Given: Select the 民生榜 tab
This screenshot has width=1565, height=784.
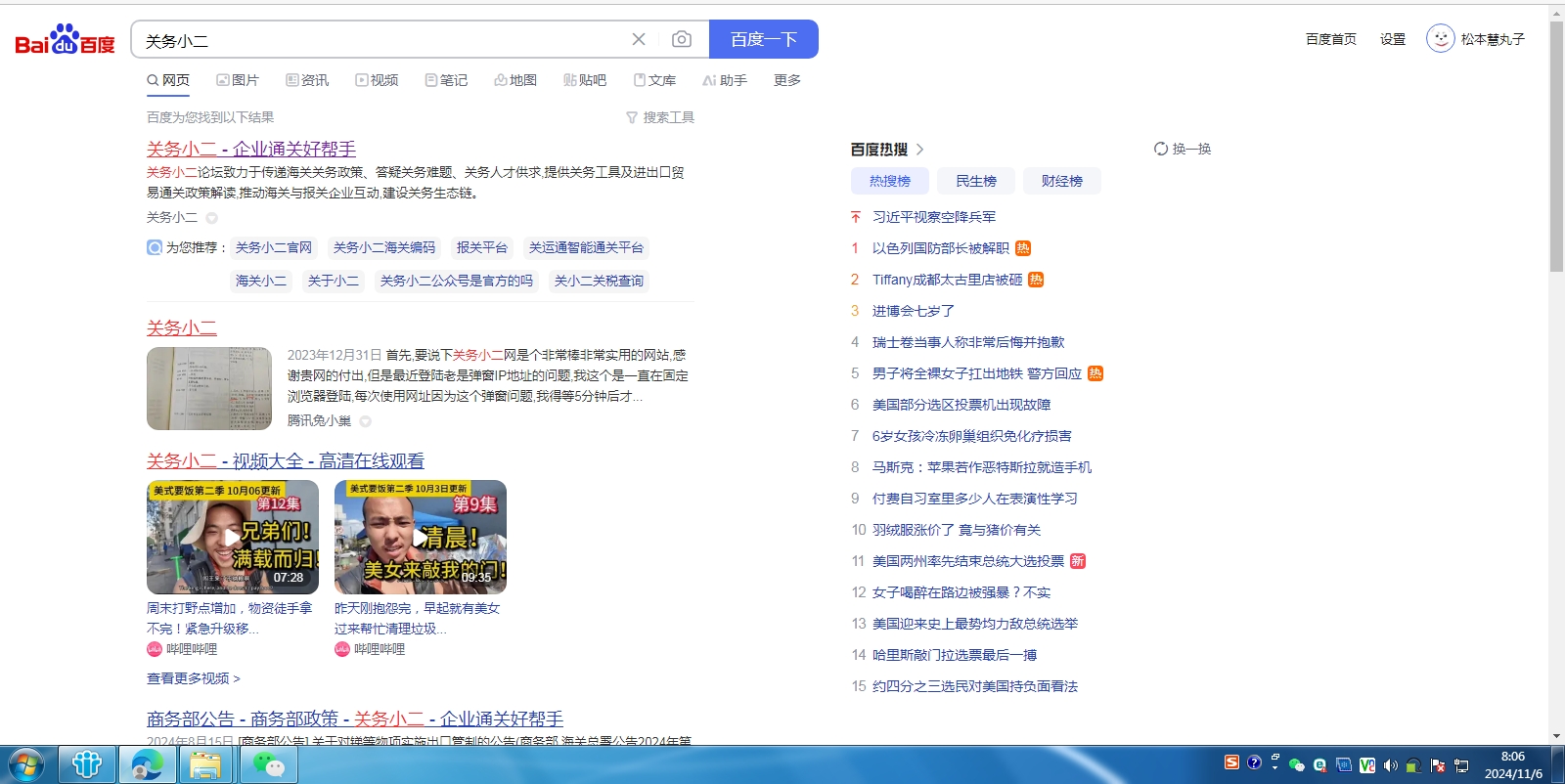Looking at the screenshot, I should tap(976, 181).
